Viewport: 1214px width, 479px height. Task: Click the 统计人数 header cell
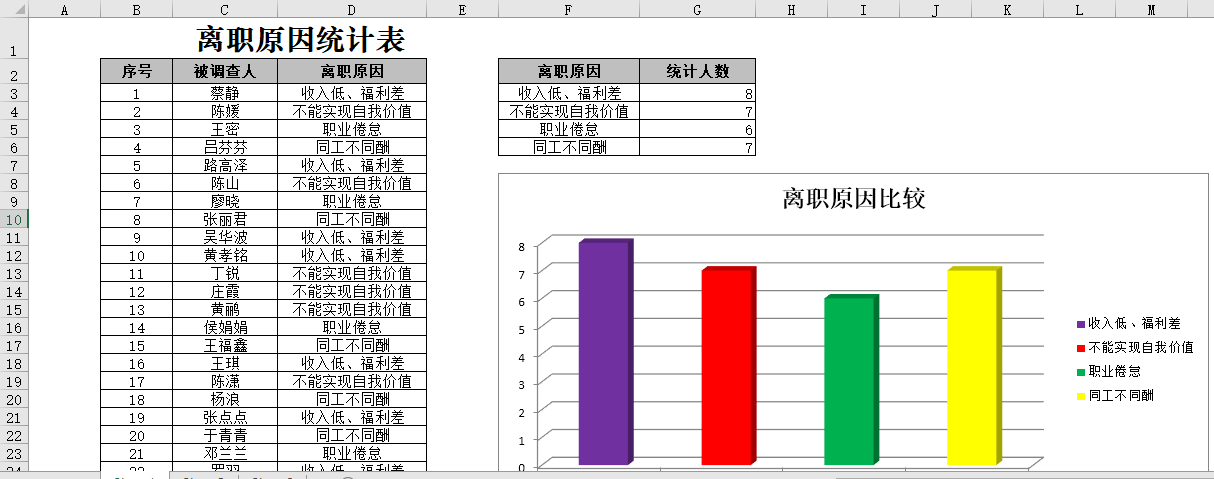point(697,71)
